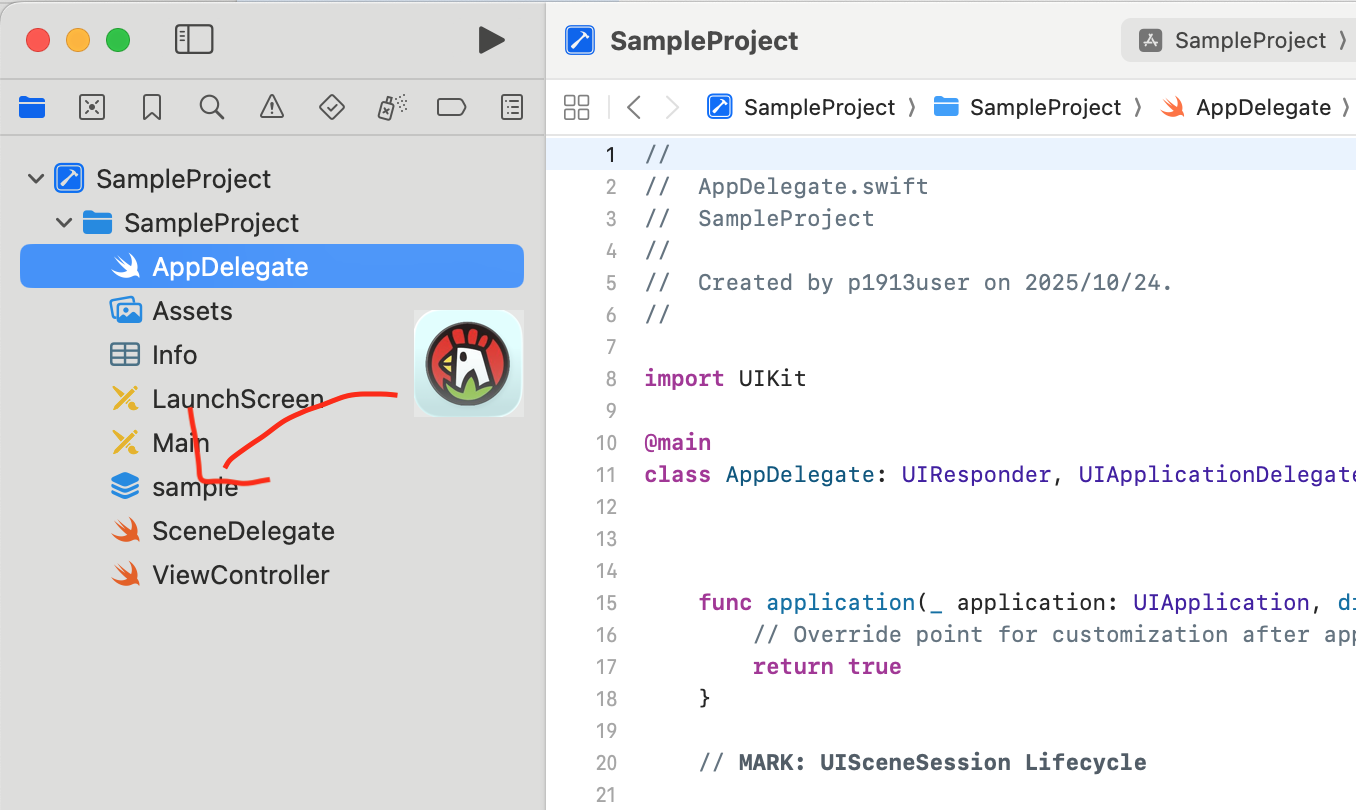Open the Find navigator magnifier icon
This screenshot has height=810, width=1356.
click(211, 107)
